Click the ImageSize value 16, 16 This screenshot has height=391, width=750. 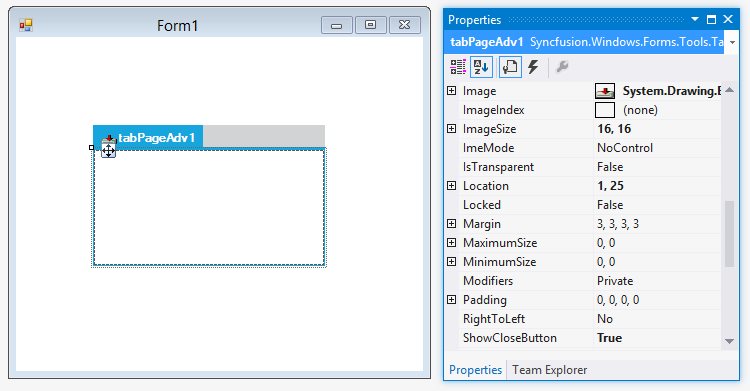point(614,129)
